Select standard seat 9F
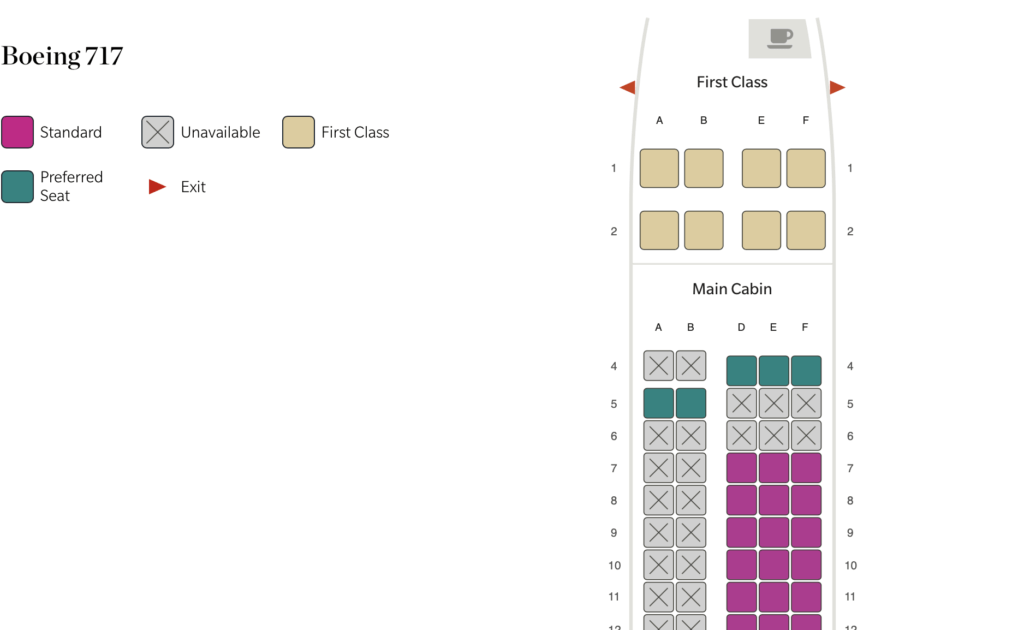The width and height of the screenshot is (1024, 630). pos(806,533)
